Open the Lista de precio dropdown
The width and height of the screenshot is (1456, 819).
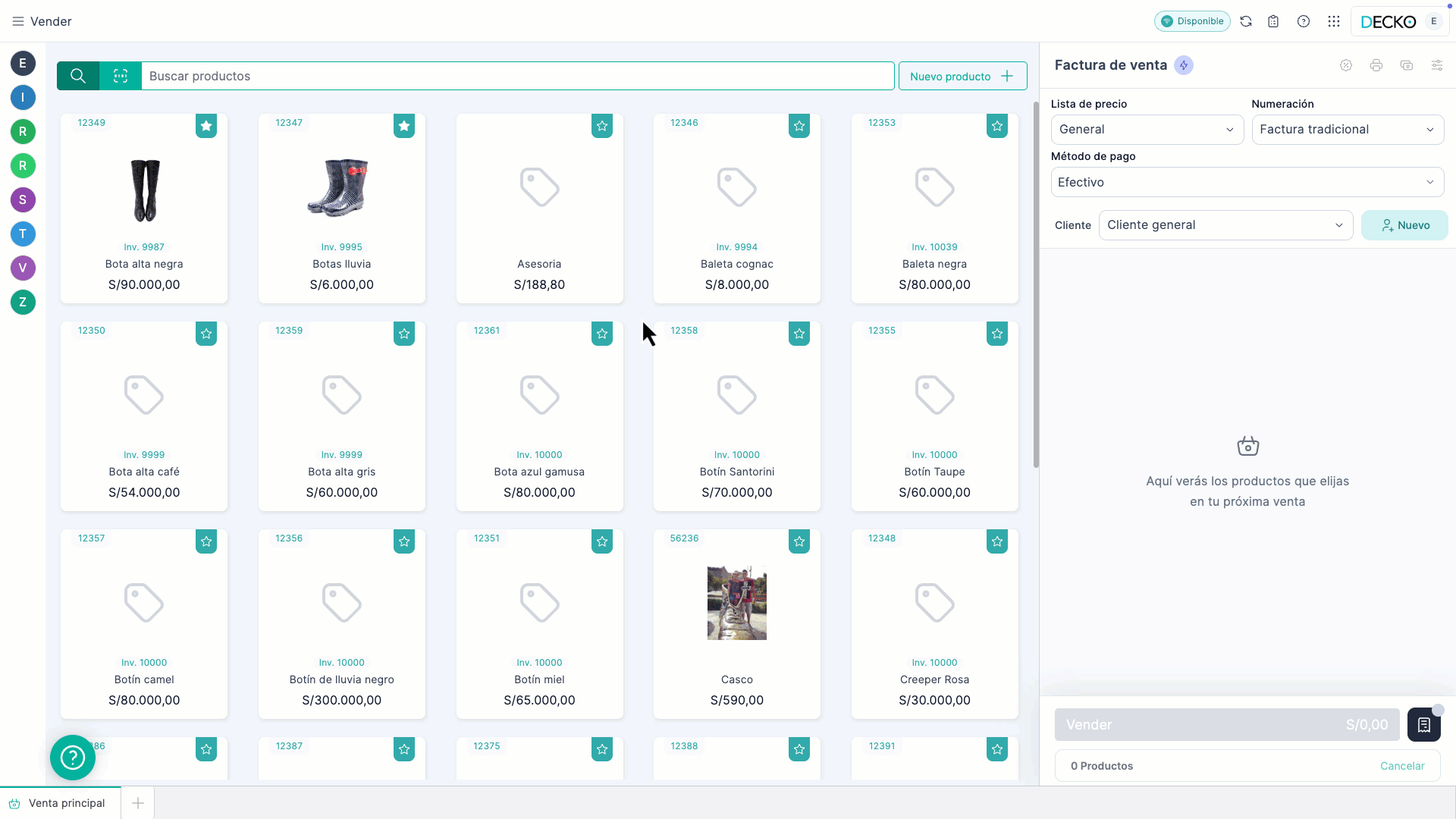pos(1147,130)
